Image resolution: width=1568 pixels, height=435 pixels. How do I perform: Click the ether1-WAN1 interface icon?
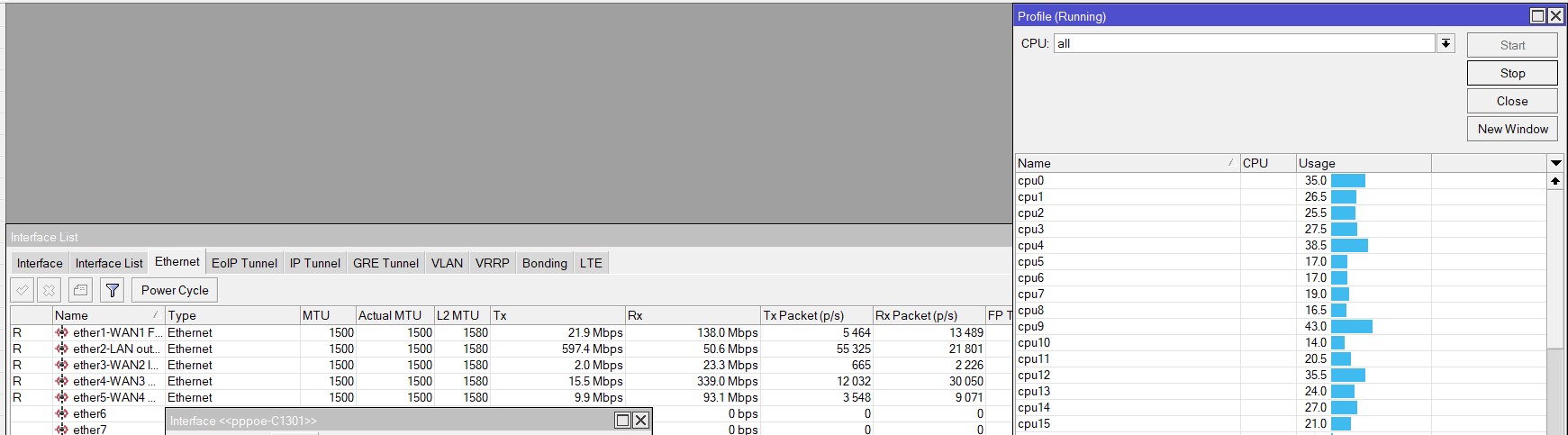[x=62, y=332]
